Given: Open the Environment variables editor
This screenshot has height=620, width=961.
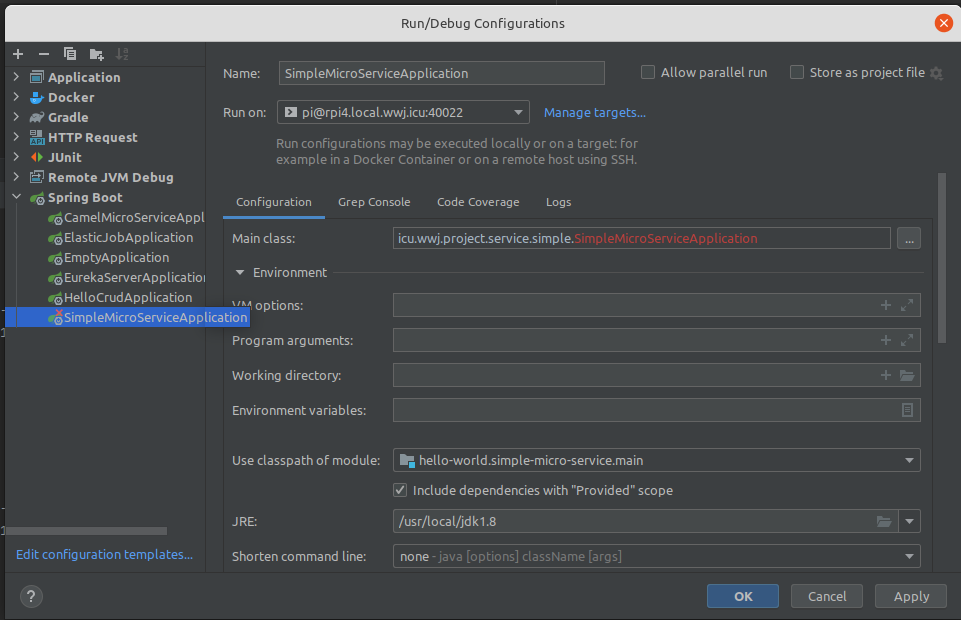Looking at the screenshot, I should (x=907, y=410).
